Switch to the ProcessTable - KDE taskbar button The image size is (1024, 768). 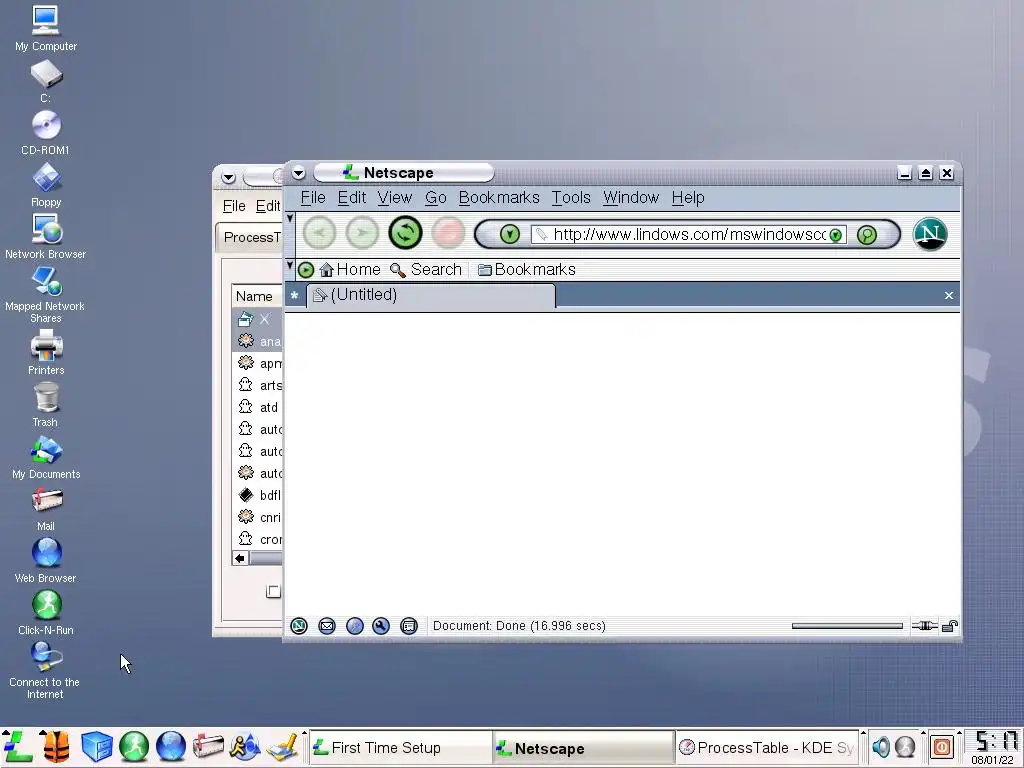(x=767, y=748)
